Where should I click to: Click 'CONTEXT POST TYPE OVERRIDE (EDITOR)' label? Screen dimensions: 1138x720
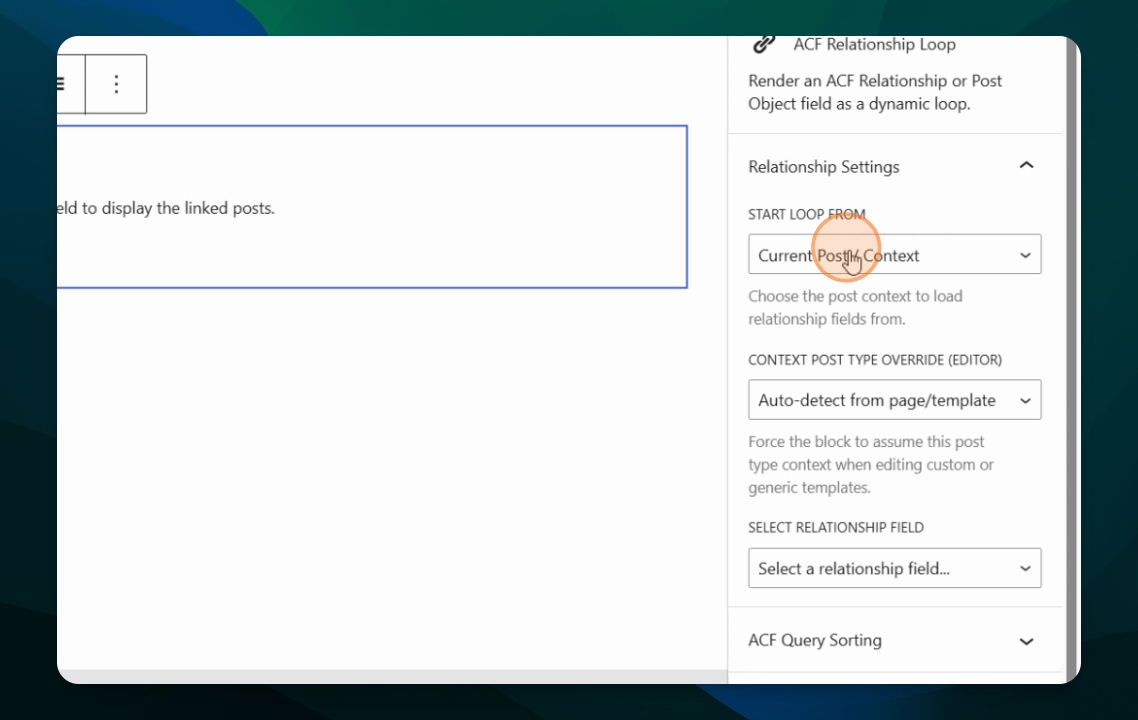coord(875,360)
